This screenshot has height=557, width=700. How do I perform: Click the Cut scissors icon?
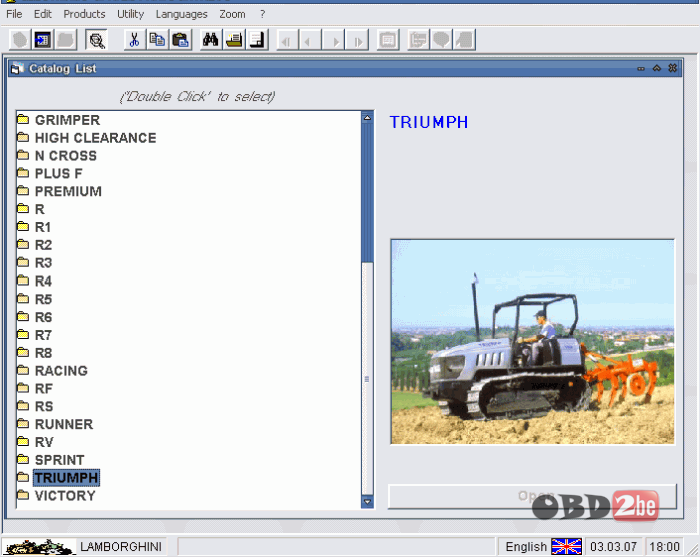[x=134, y=40]
